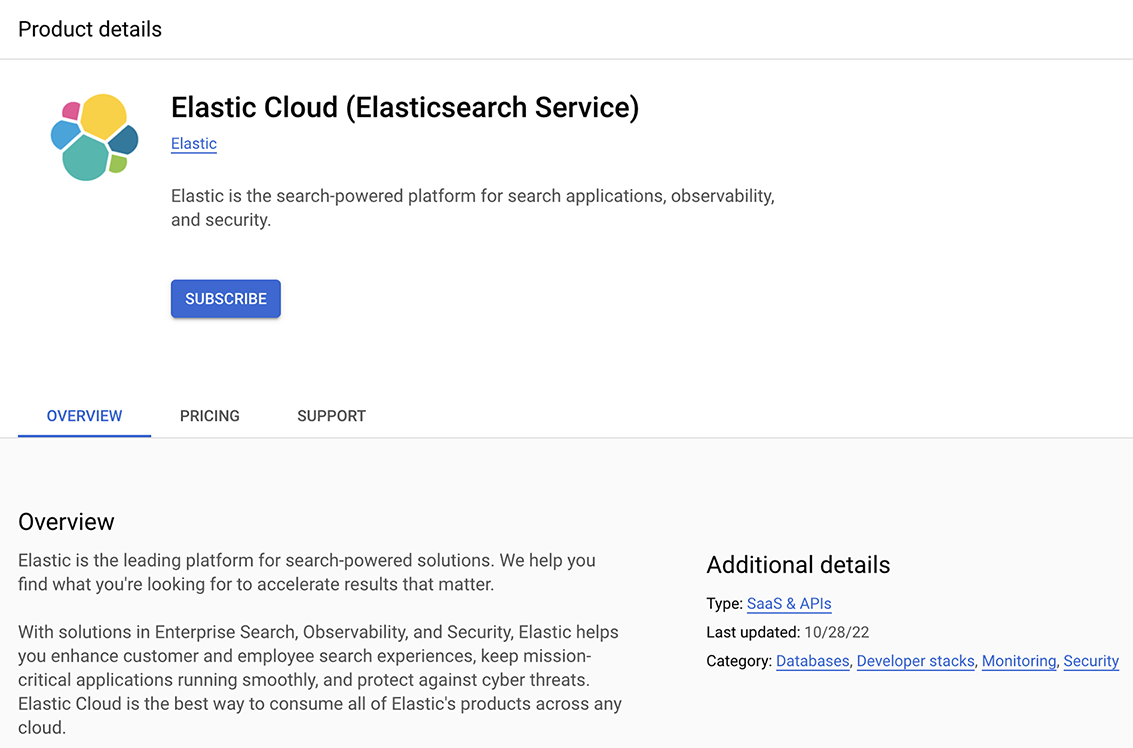Switch to the SUPPORT tab
The width and height of the screenshot is (1133, 748).
tap(332, 416)
